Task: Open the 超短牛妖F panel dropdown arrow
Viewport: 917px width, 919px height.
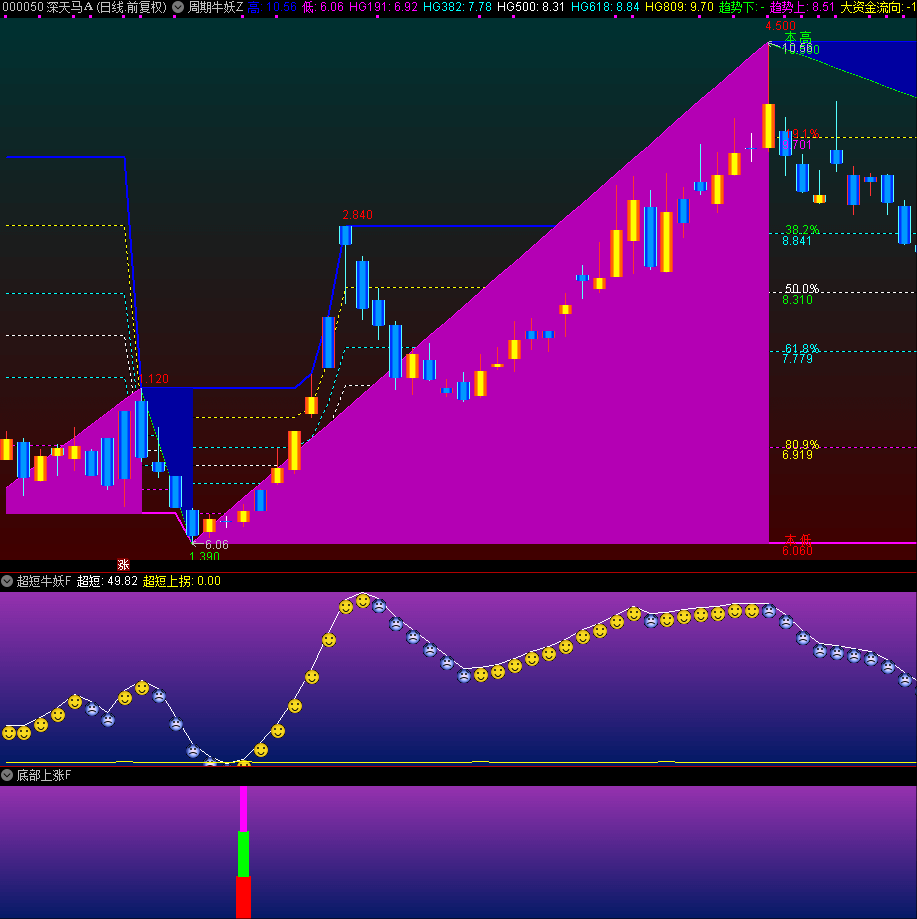Action: (x=7, y=581)
